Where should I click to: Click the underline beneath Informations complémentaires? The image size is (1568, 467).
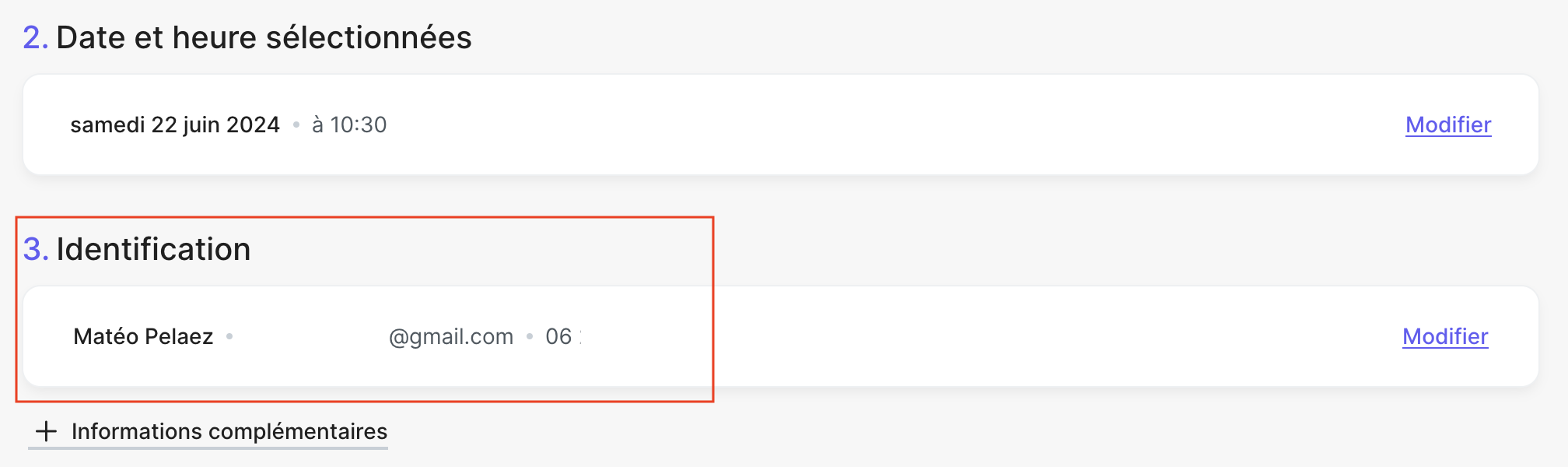208,448
